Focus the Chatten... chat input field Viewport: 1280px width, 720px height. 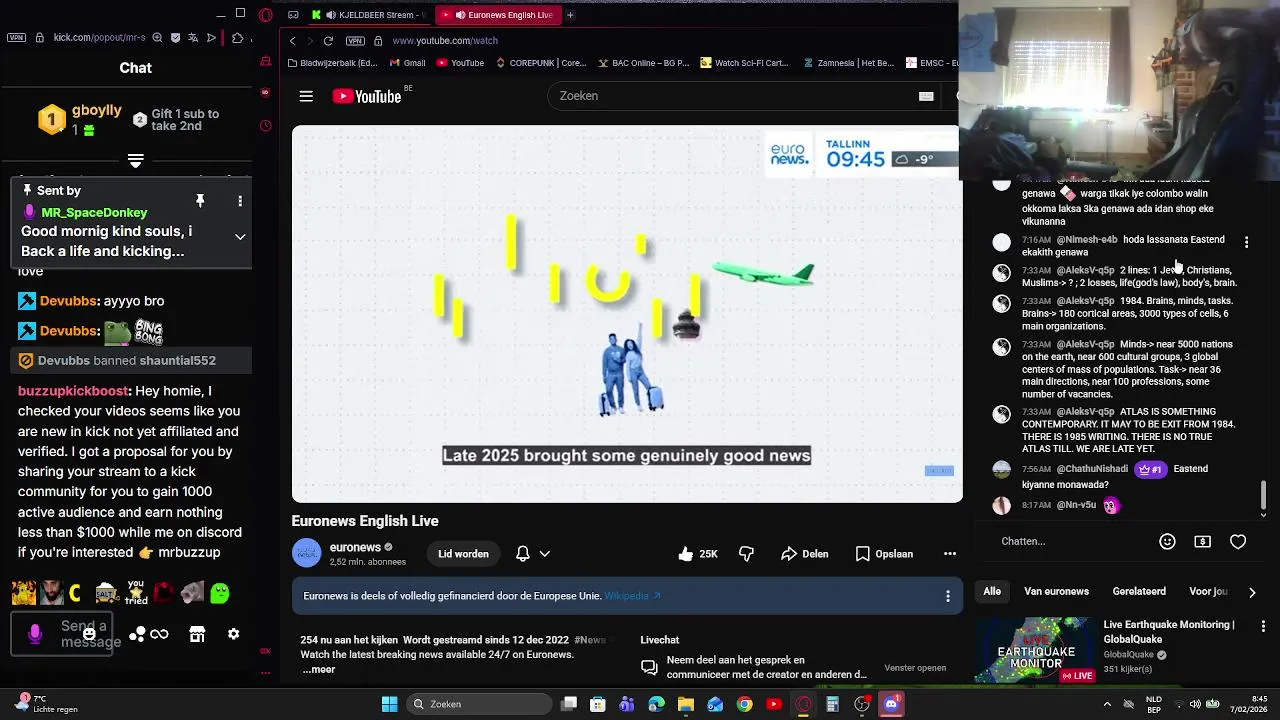click(x=1070, y=541)
